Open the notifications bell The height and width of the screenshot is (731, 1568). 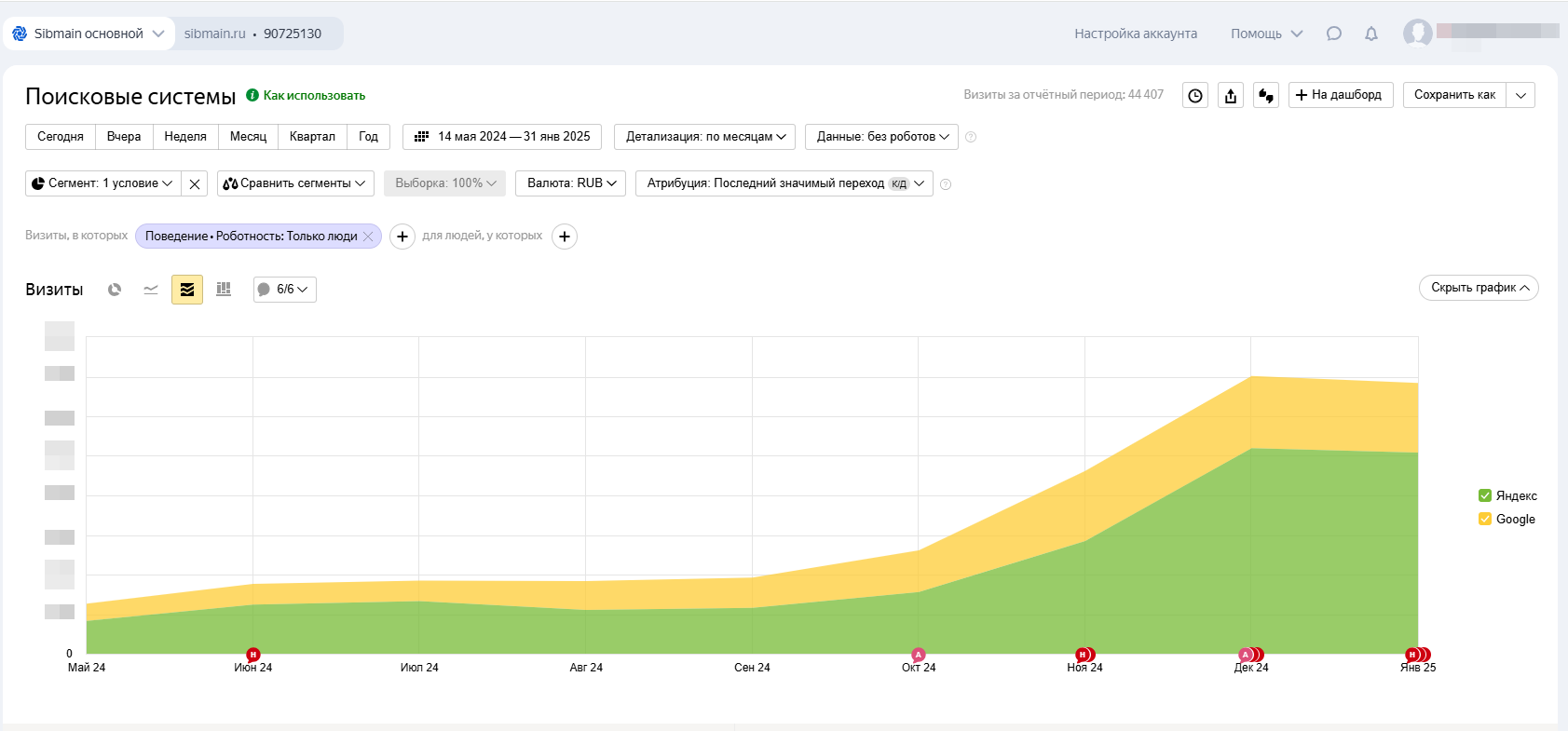pyautogui.click(x=1371, y=34)
